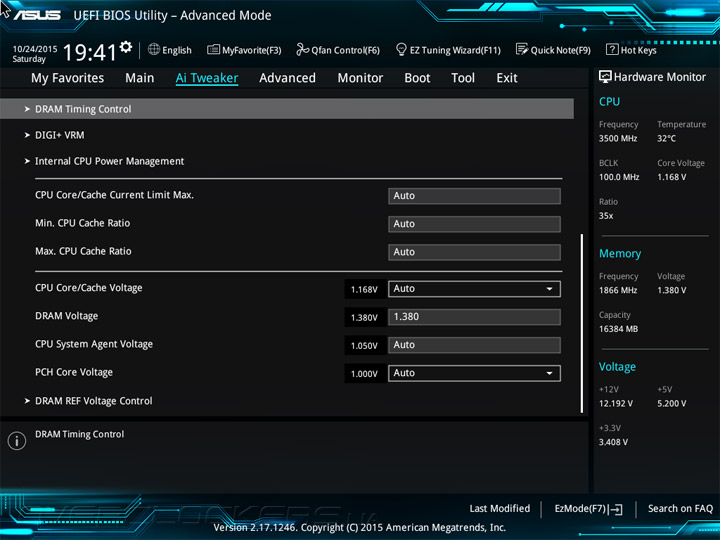Click the settings gear next to clock
Screen dimensions: 720x540
pos(126,47)
